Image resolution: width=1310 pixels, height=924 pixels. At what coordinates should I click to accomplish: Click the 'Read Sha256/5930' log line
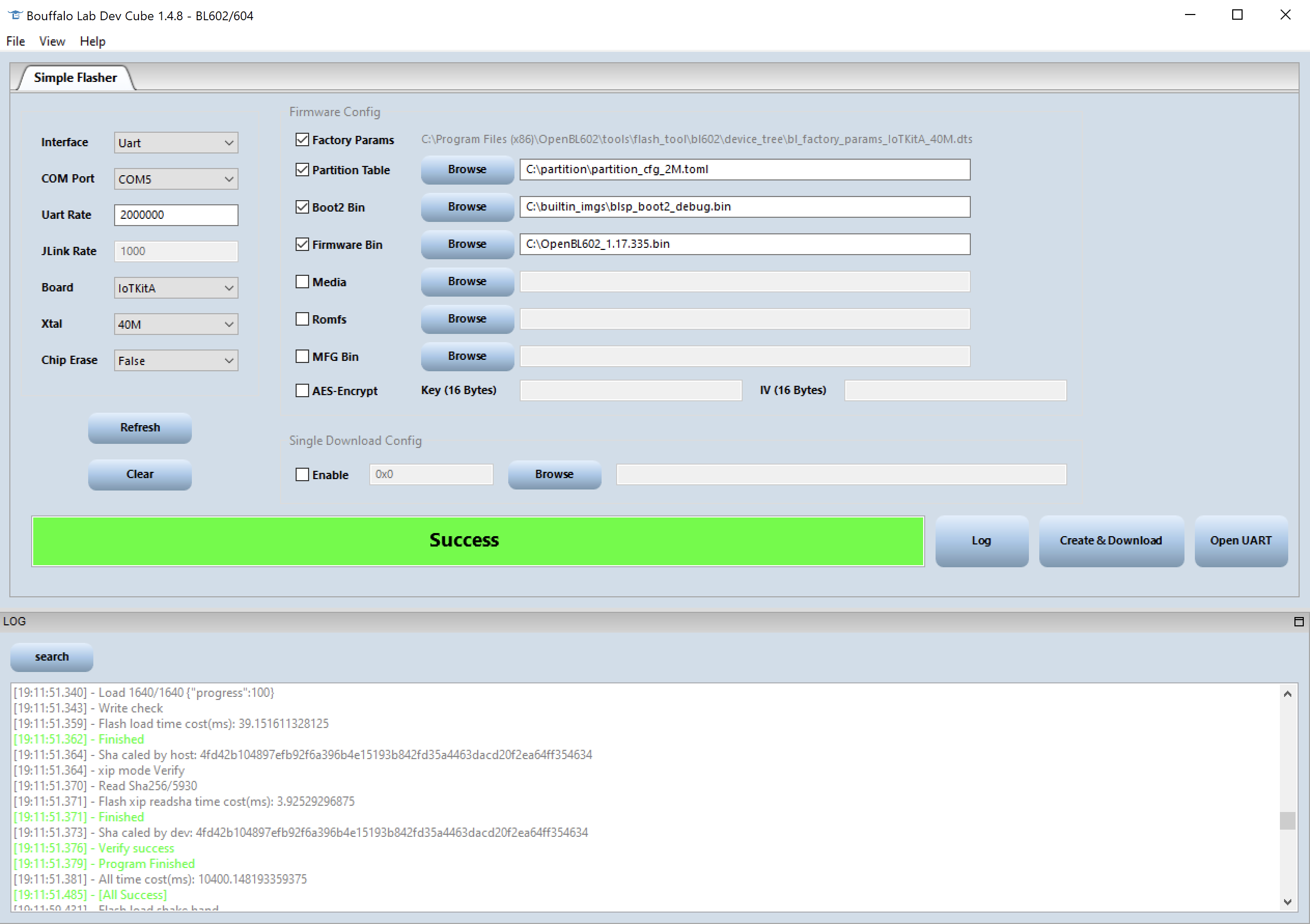(105, 786)
